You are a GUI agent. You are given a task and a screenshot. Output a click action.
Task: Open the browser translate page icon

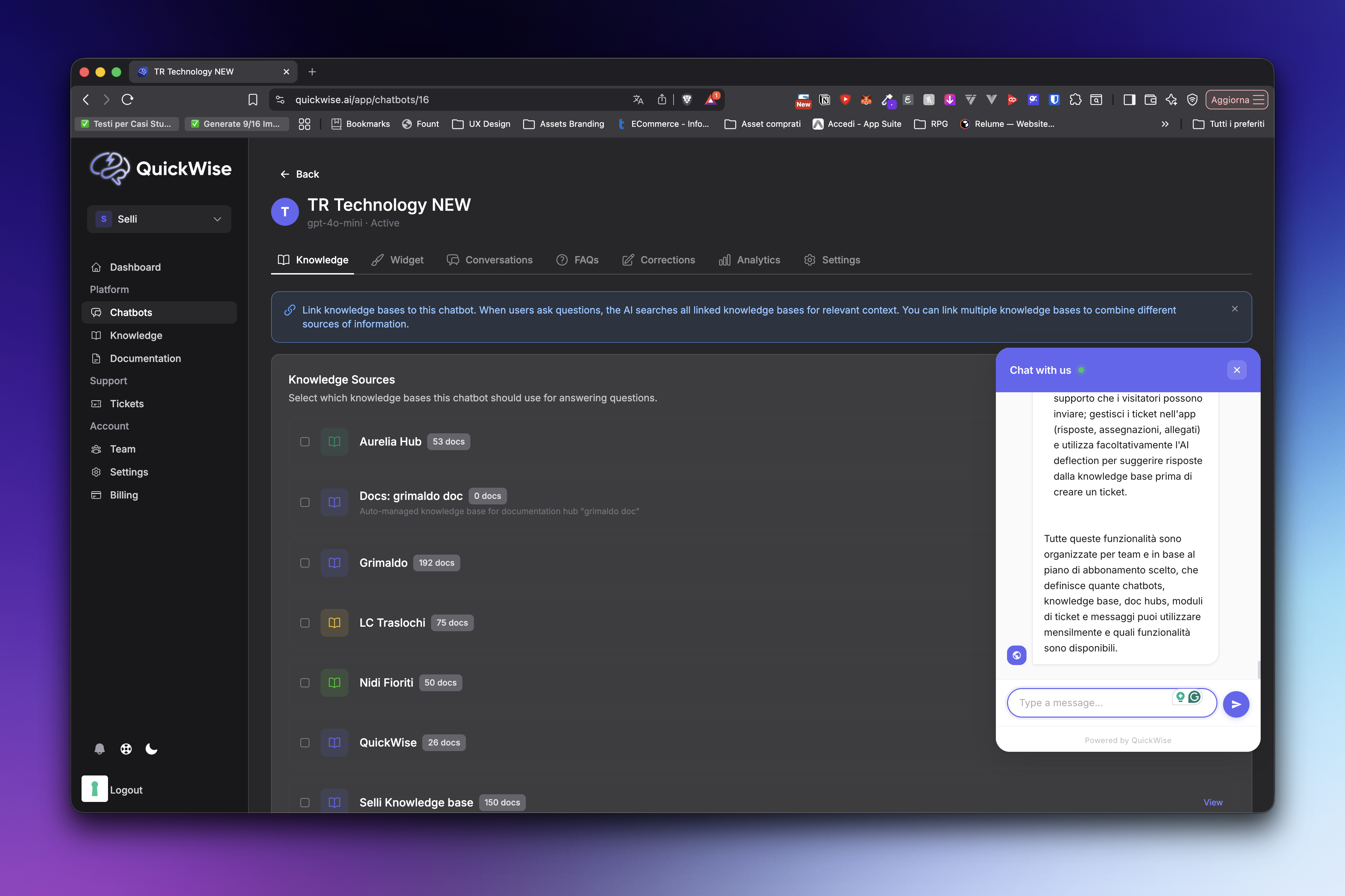coord(638,99)
